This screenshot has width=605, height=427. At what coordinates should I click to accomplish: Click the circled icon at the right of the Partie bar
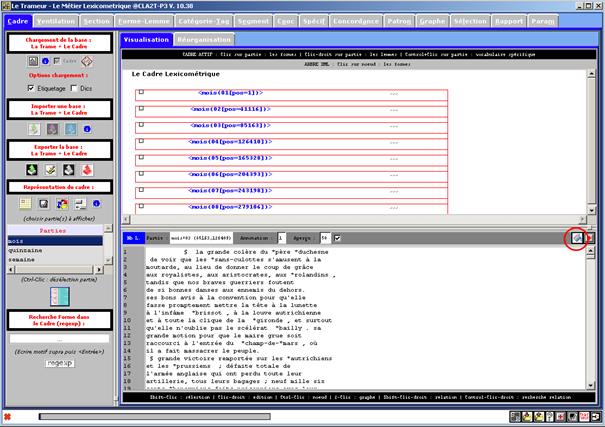coord(577,238)
